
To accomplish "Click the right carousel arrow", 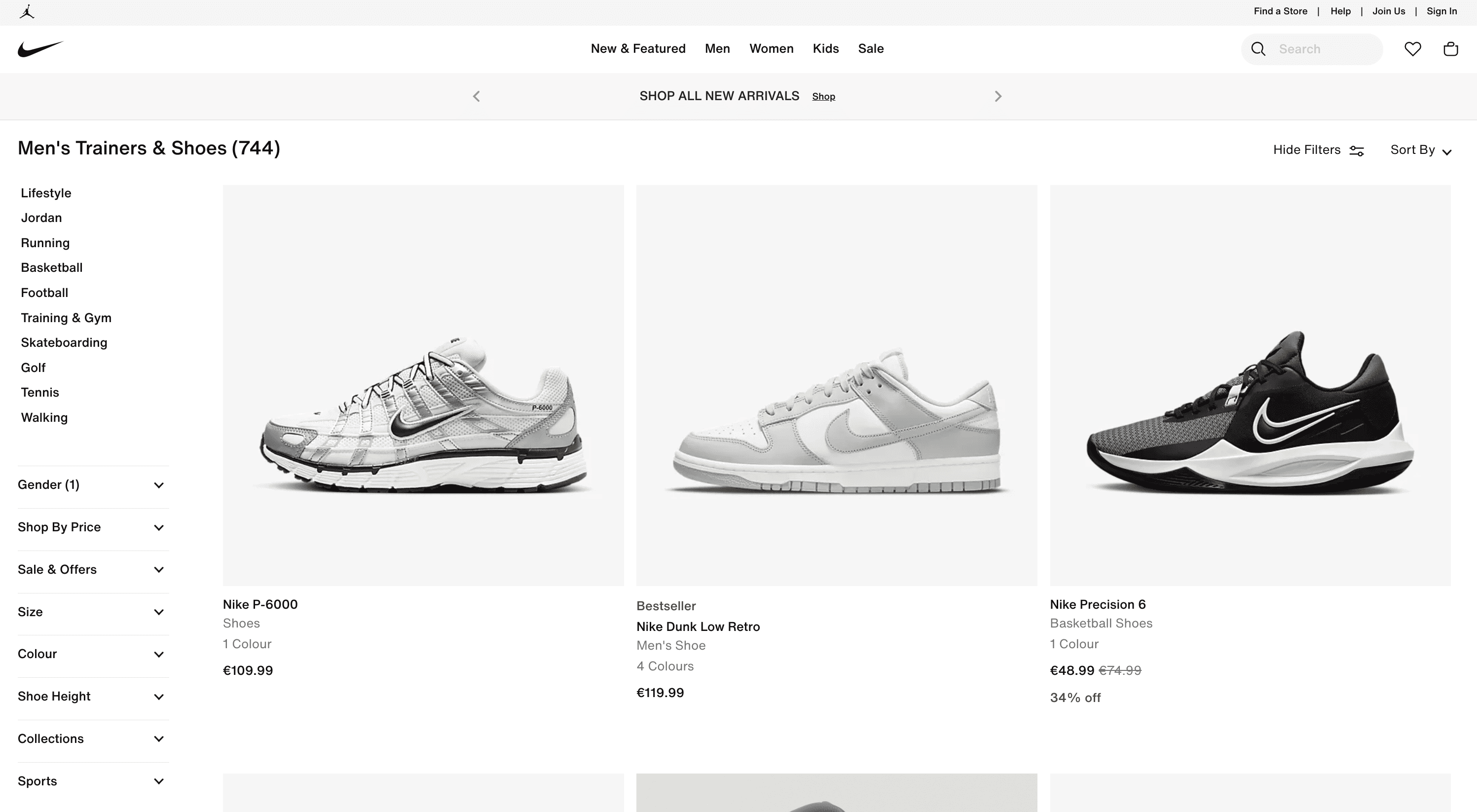I will [x=998, y=96].
